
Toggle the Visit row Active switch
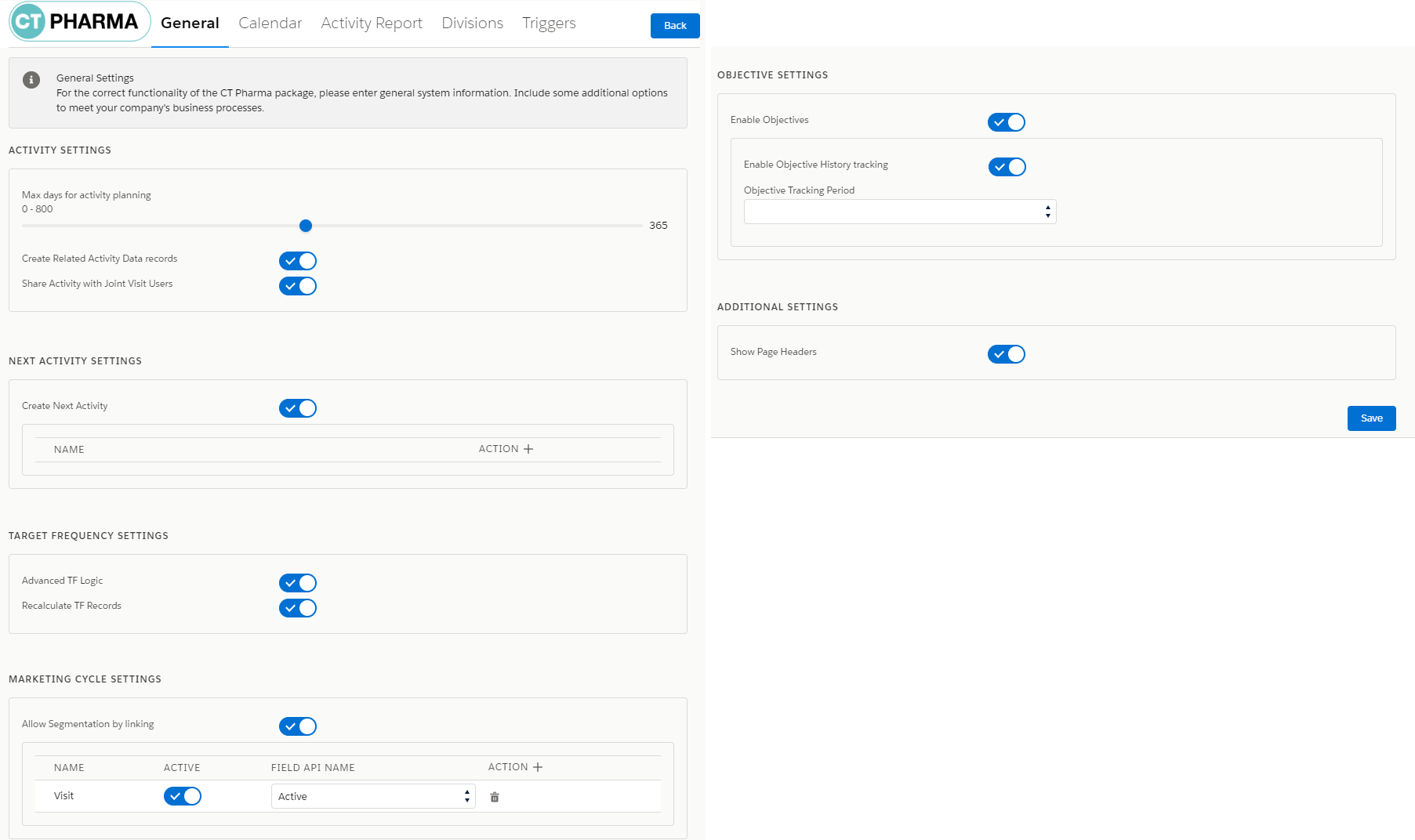click(183, 796)
